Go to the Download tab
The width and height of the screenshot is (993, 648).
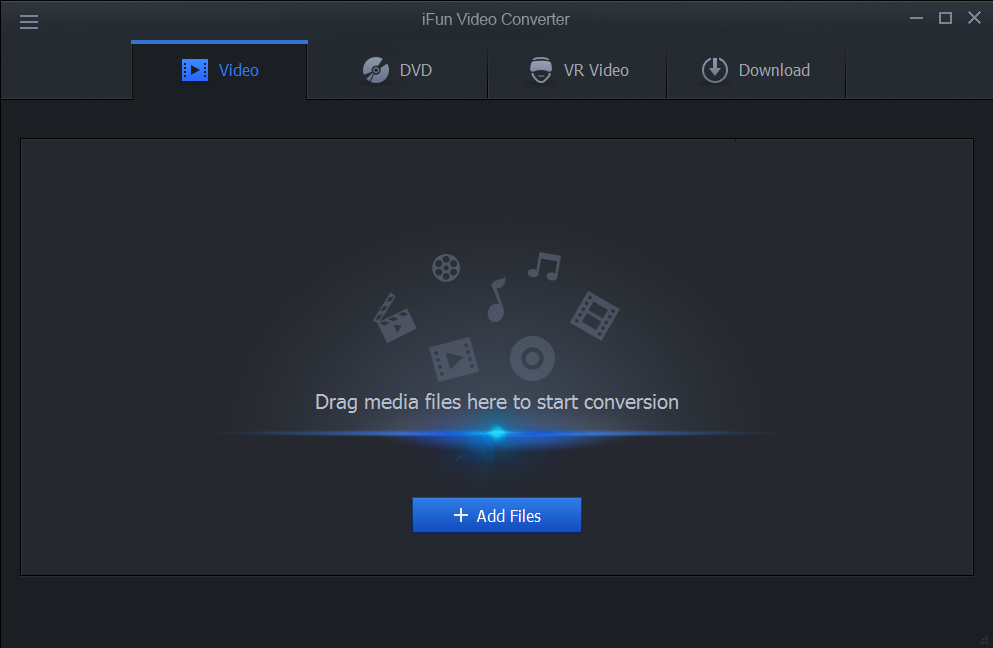point(756,70)
